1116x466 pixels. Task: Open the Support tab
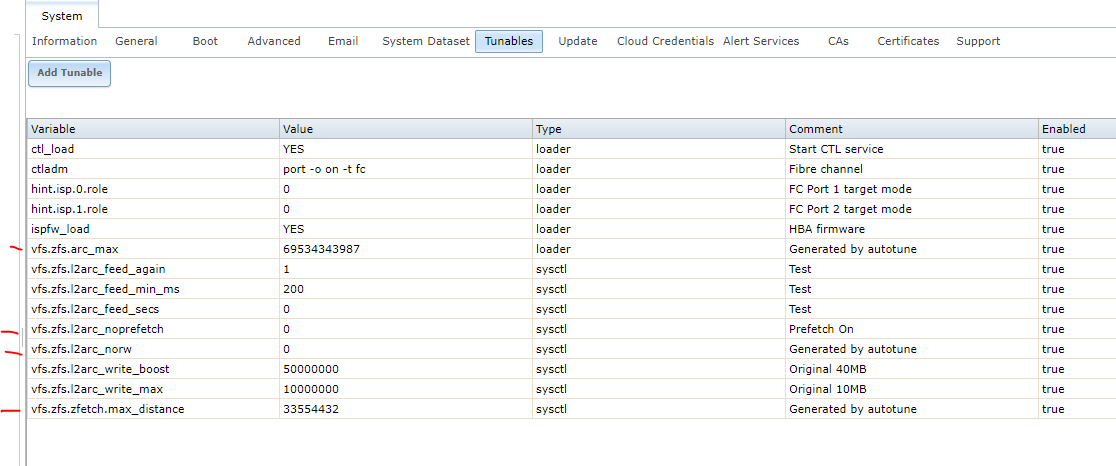click(978, 41)
